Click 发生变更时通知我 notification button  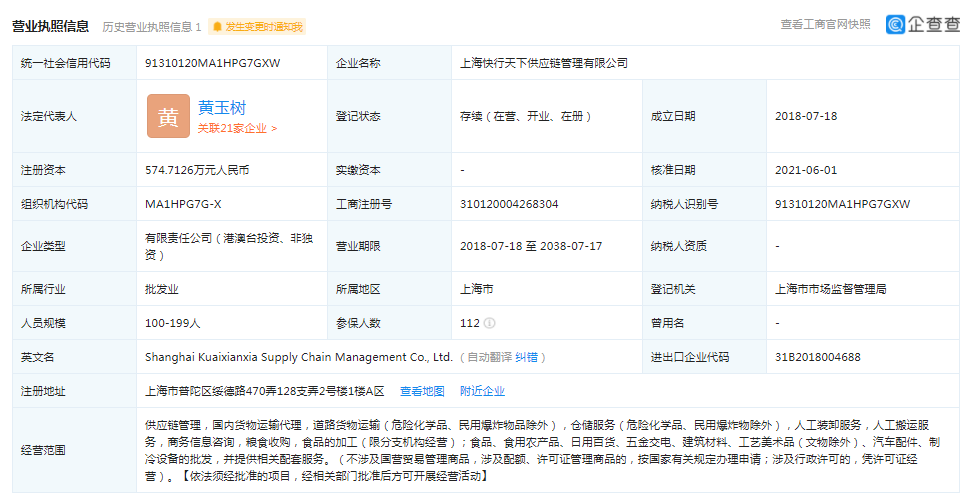pos(257,27)
